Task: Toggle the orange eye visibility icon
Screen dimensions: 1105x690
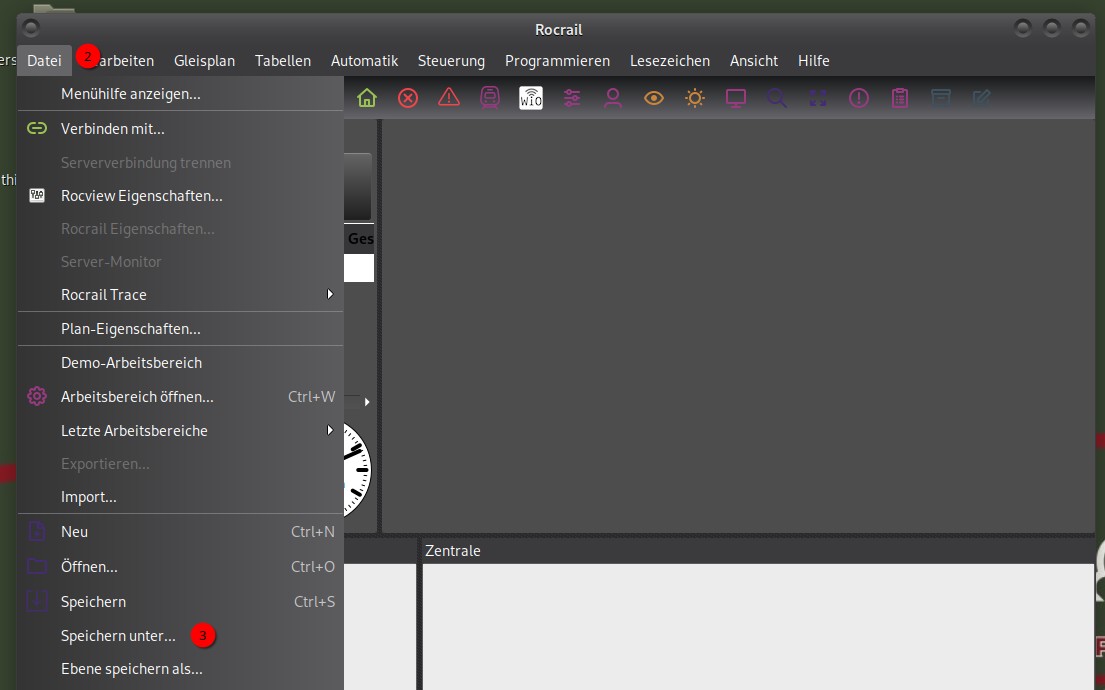Action: 654,98
